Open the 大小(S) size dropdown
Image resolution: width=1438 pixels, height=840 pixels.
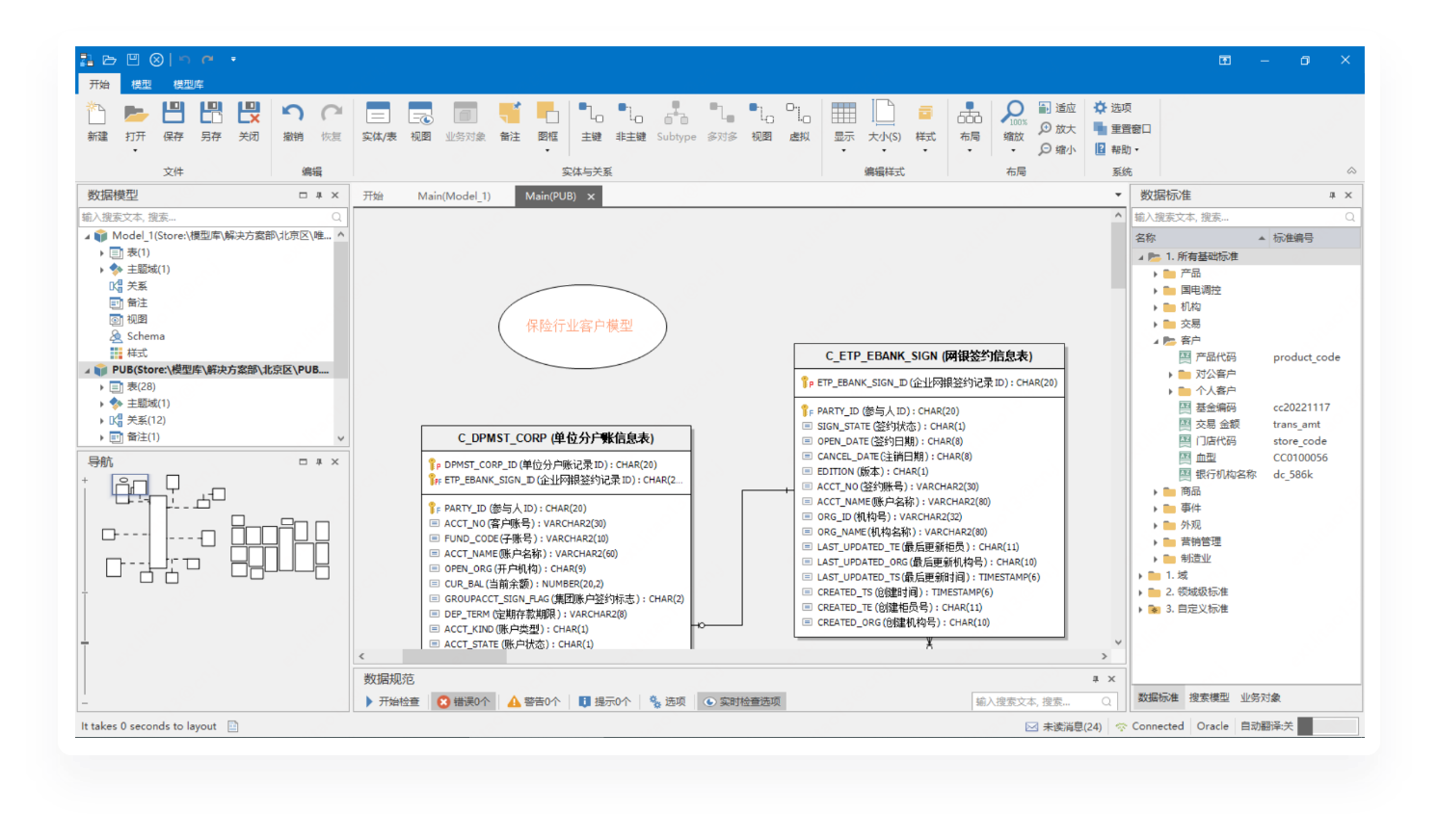pos(884,150)
